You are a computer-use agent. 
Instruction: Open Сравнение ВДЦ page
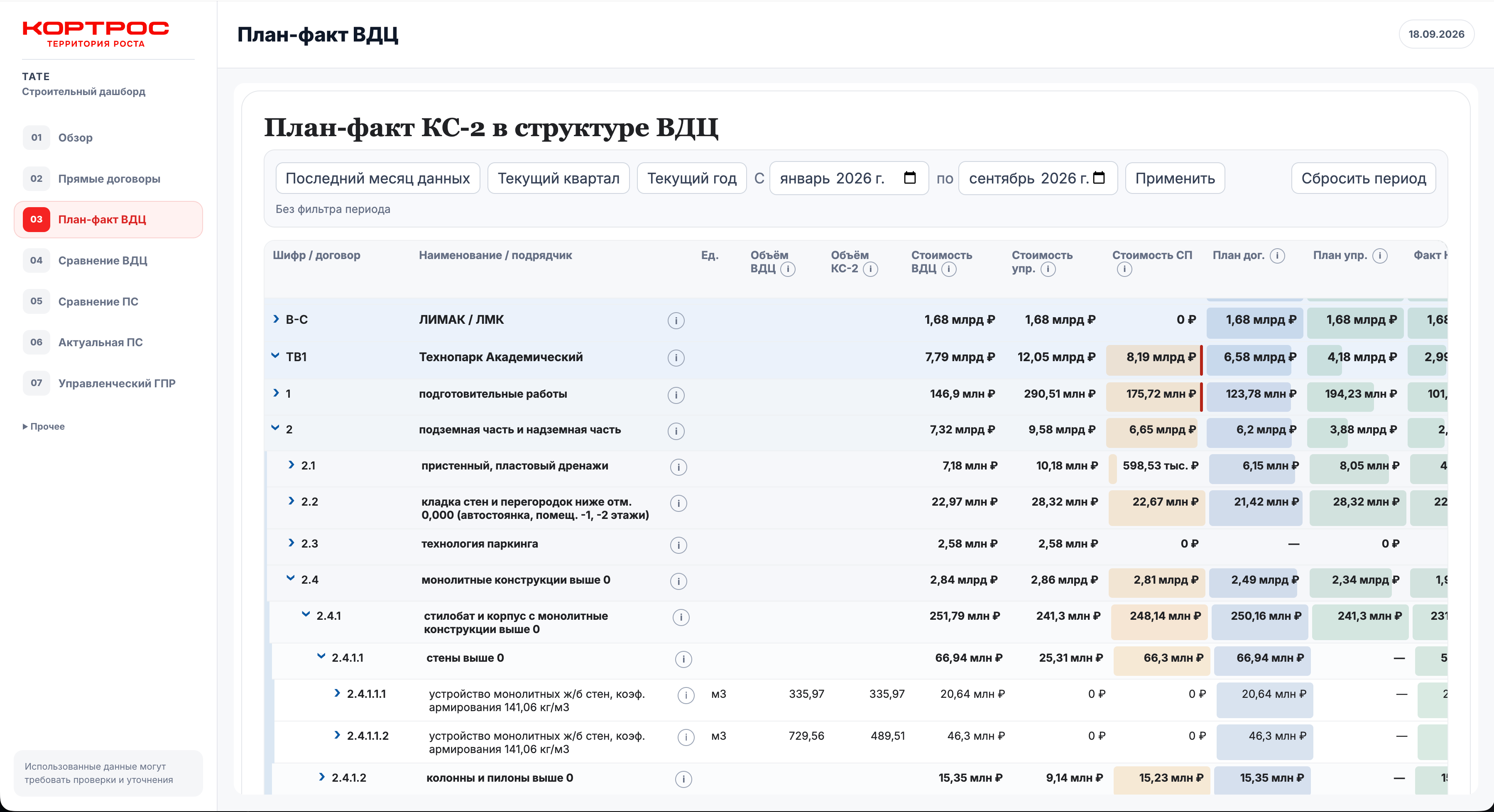pyautogui.click(x=108, y=260)
